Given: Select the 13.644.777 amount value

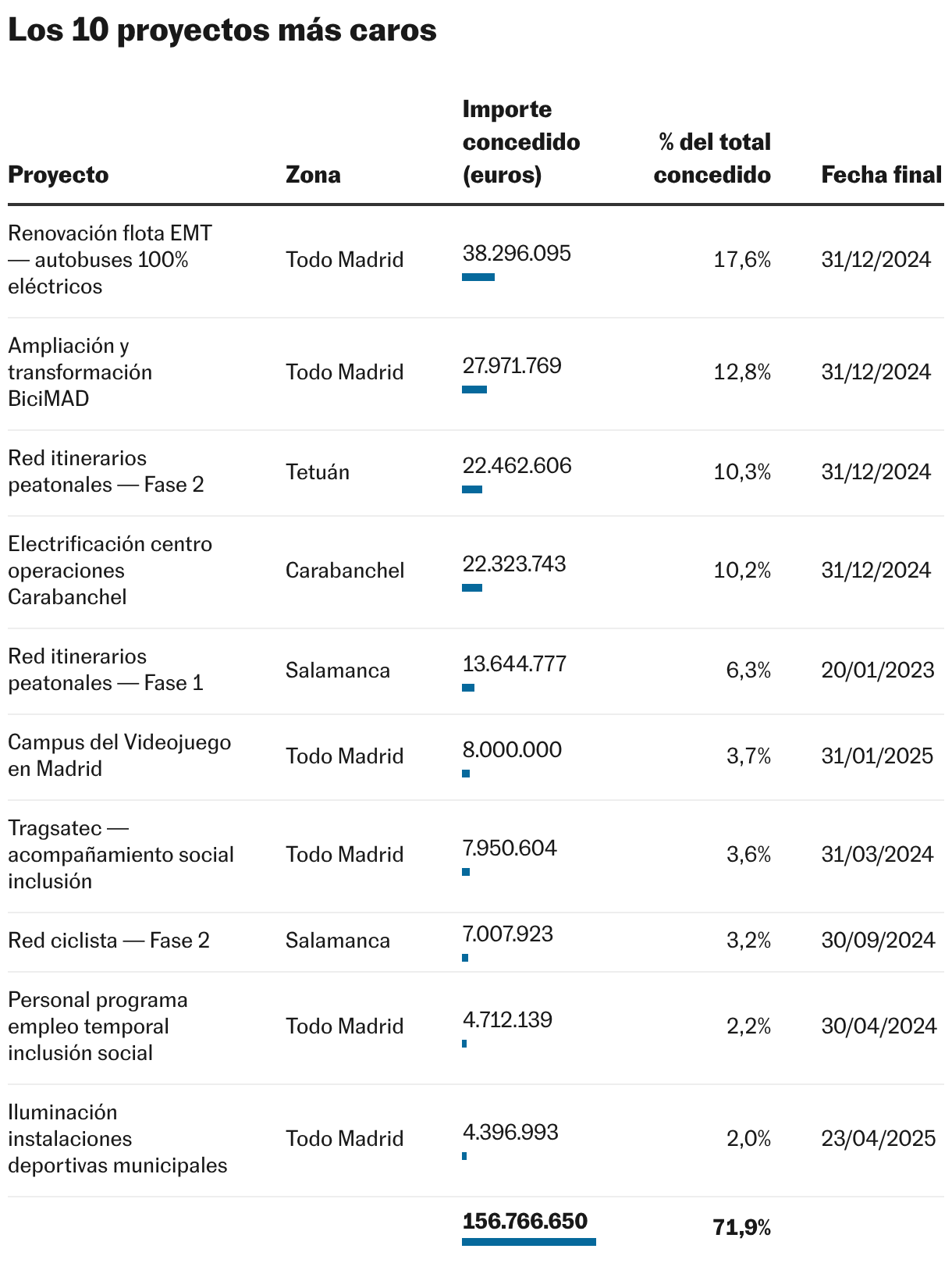Looking at the screenshot, I should click(514, 664).
